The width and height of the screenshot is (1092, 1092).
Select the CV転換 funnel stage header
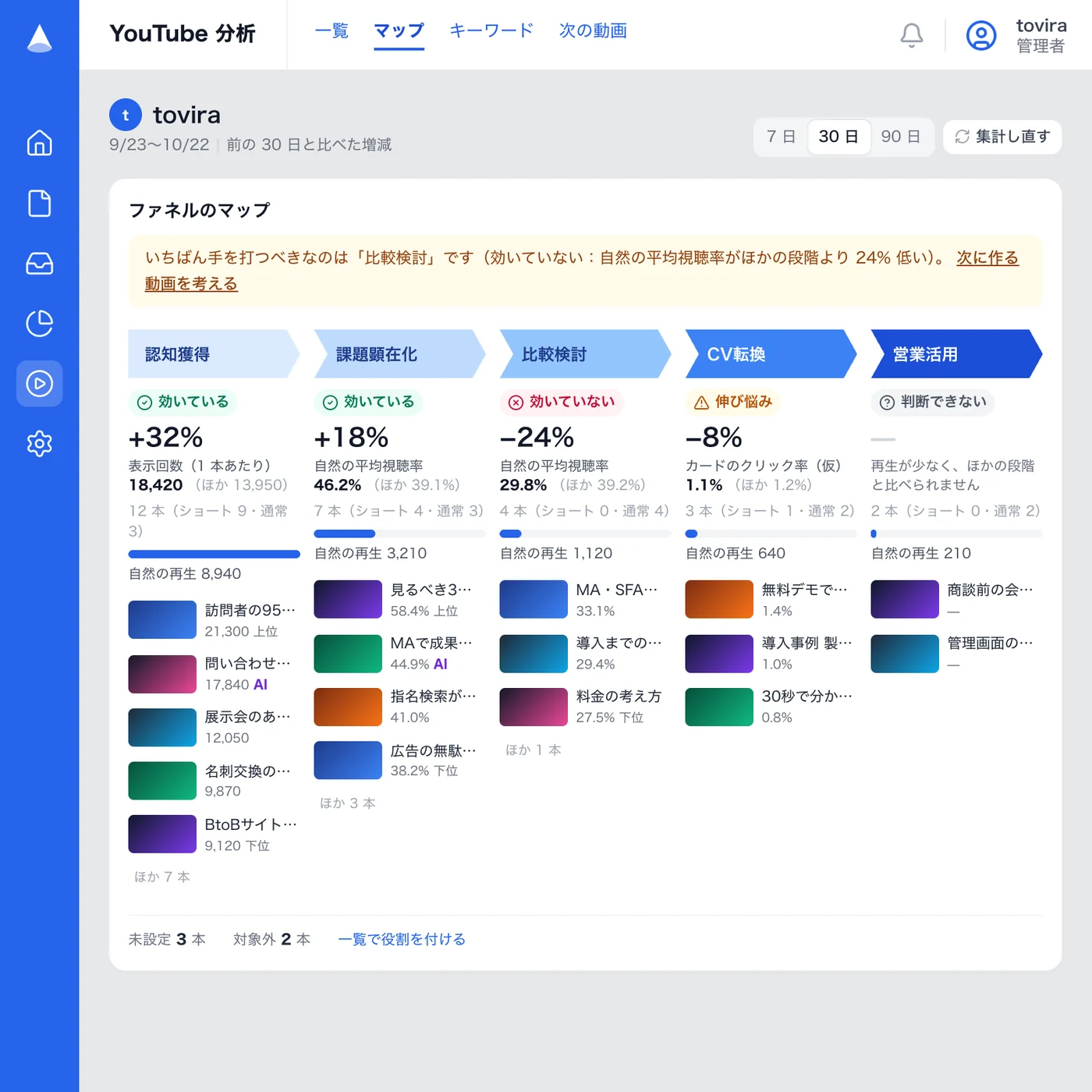tap(771, 354)
